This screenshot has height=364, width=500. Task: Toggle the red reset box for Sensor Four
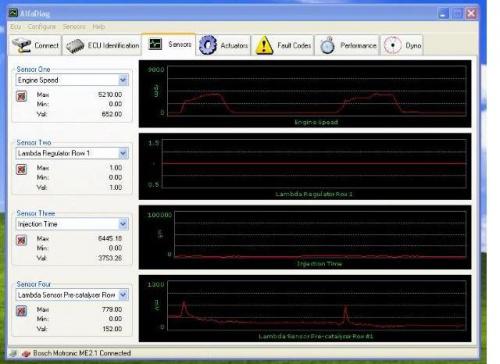click(x=22, y=311)
